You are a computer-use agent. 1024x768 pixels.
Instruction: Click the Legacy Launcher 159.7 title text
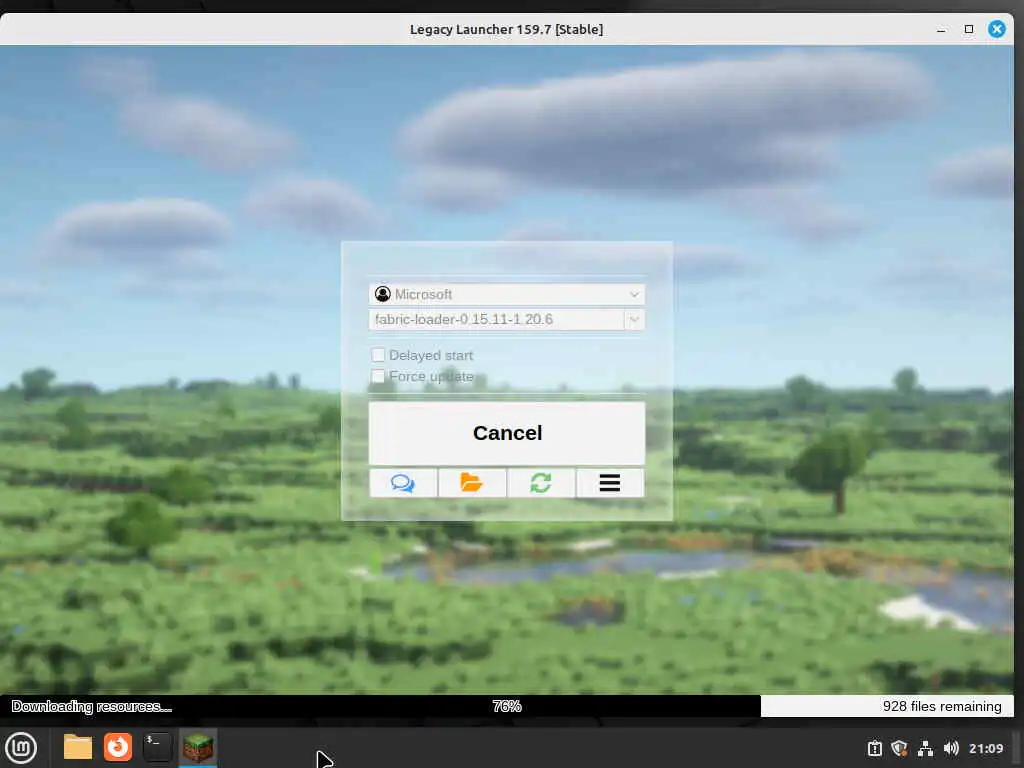[506, 29]
